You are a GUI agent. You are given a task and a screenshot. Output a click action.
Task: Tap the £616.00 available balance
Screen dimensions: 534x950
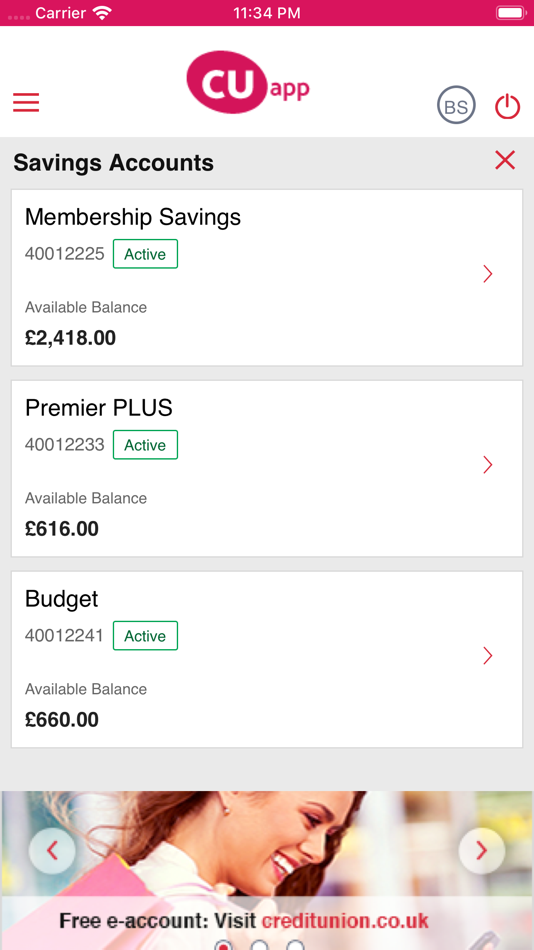pyautogui.click(x=62, y=529)
